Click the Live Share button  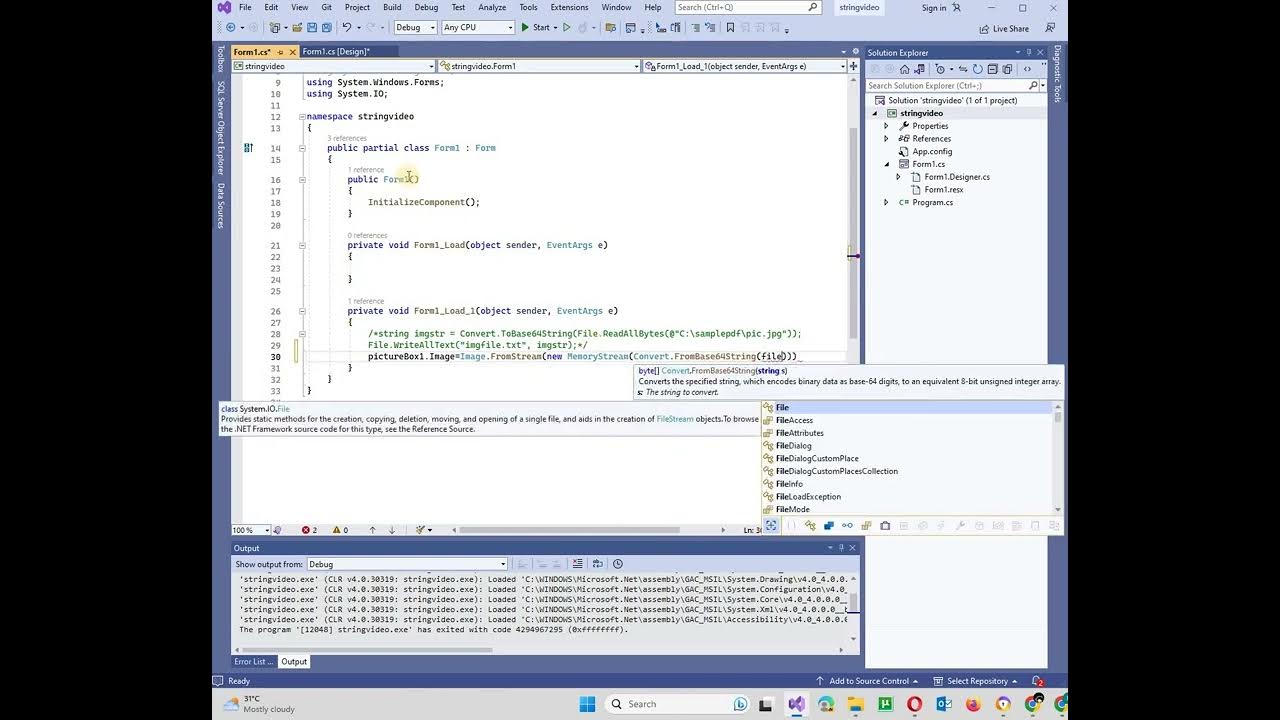point(1003,29)
